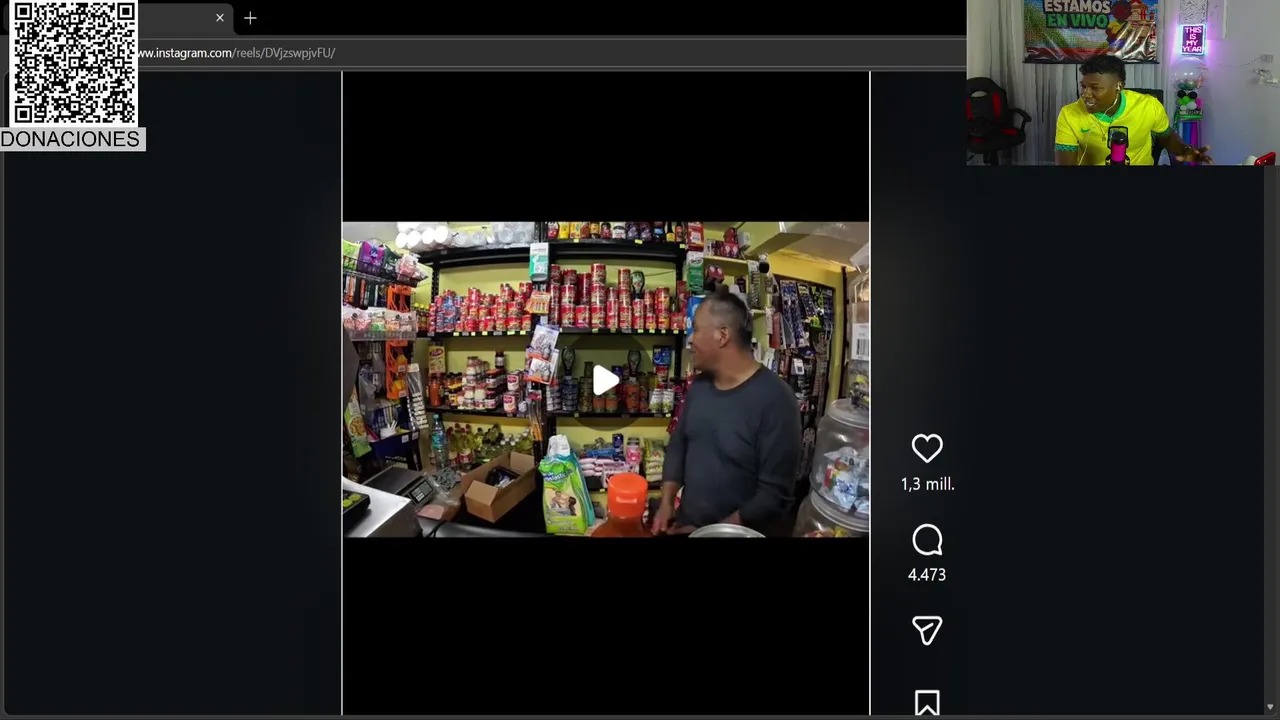Viewport: 1280px width, 720px height.
Task: Click the instagram.com address bar URL
Action: click(x=237, y=53)
